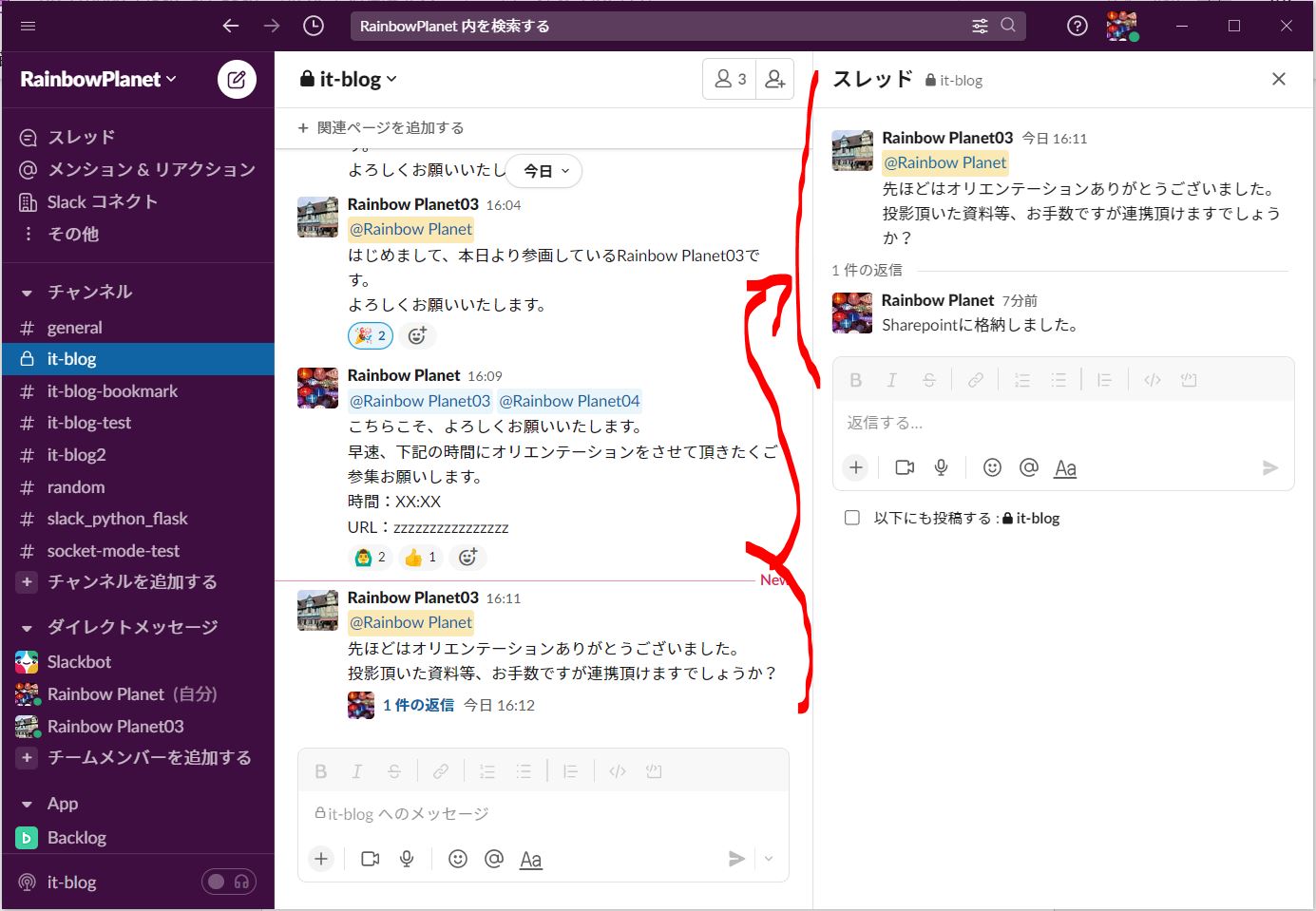Check the also post to it-blog checkbox

852,518
